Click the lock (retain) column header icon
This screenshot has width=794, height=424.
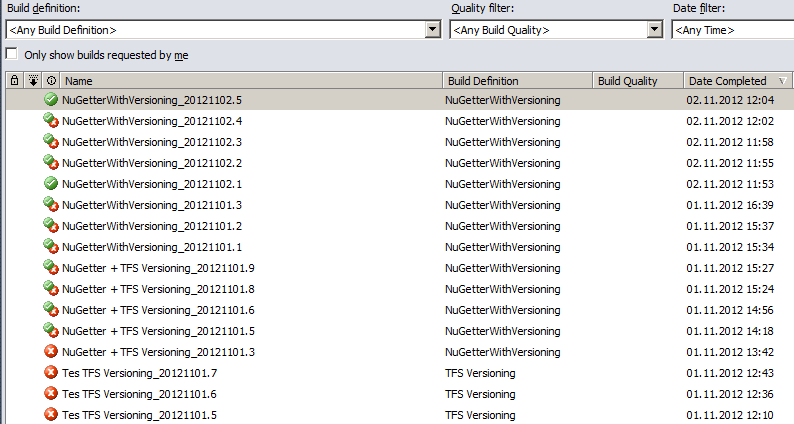pyautogui.click(x=15, y=81)
